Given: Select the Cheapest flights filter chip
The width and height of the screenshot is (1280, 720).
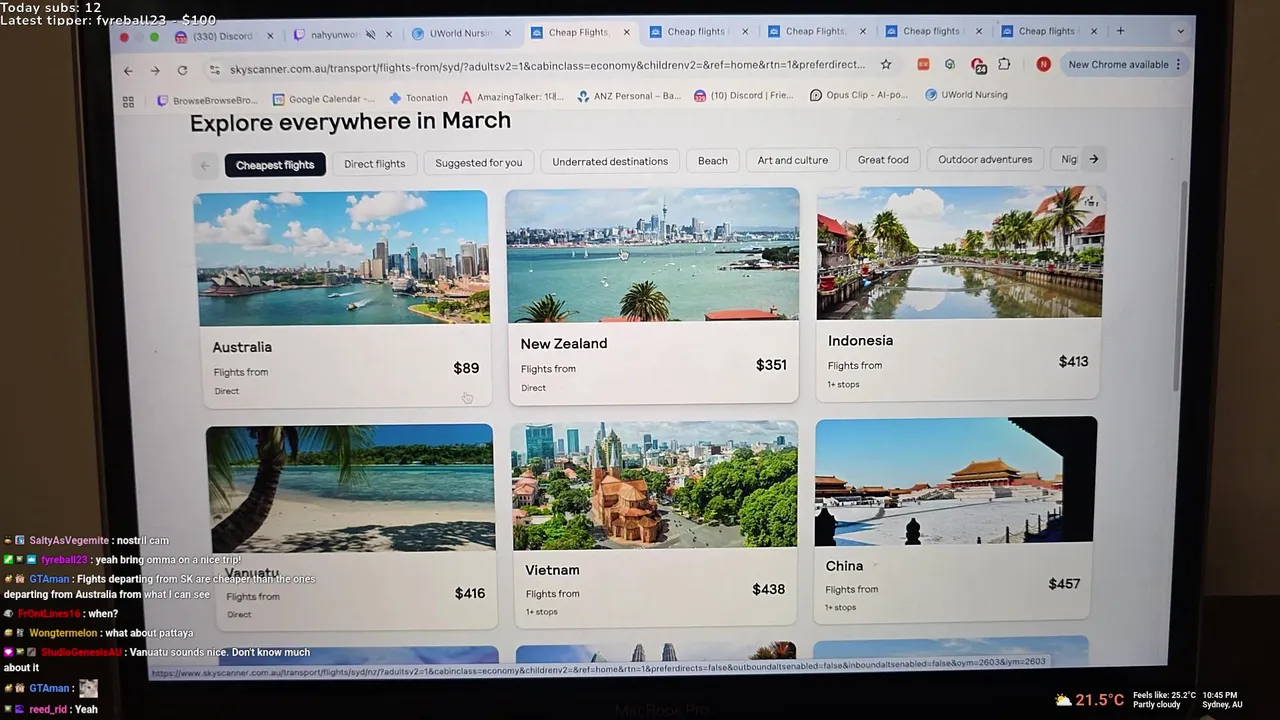Looking at the screenshot, I should [275, 165].
